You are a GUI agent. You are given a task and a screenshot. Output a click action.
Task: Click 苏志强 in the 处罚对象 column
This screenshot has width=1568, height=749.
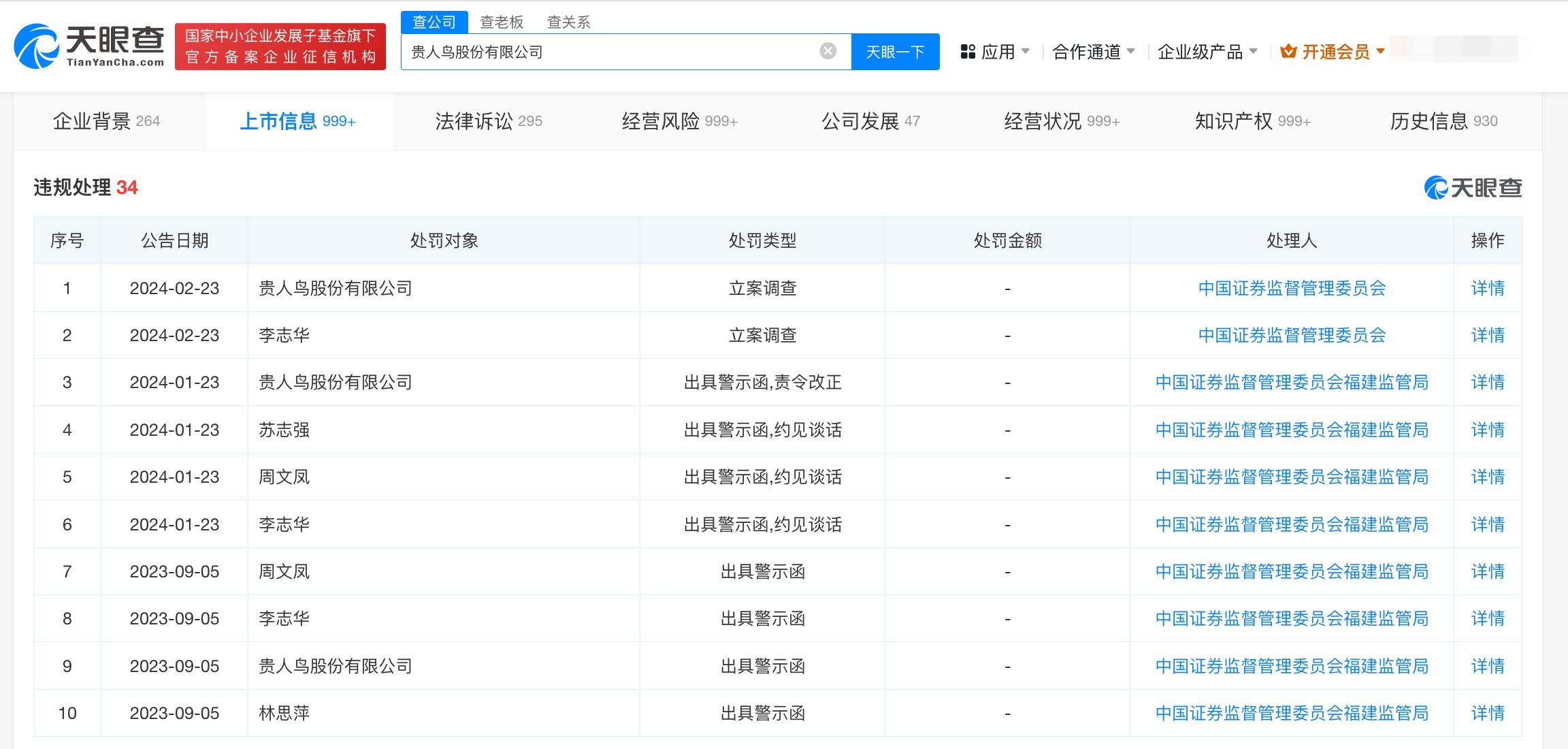[x=284, y=430]
